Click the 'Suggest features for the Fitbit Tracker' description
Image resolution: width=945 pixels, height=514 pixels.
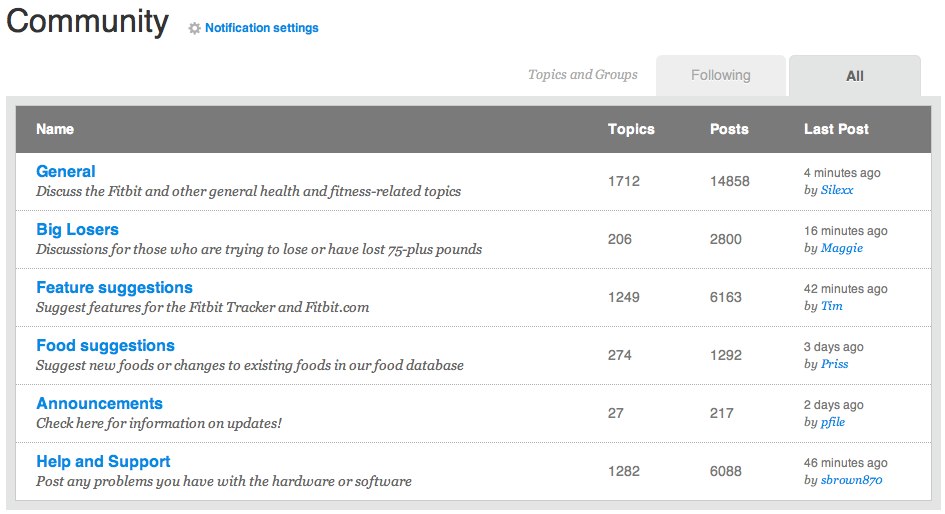click(202, 307)
